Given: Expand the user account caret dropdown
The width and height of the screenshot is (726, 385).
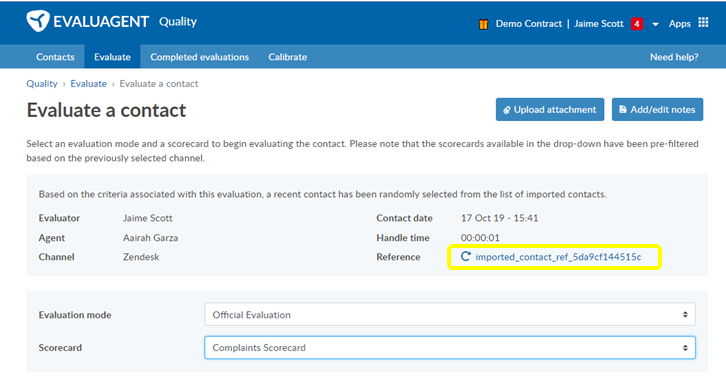Looking at the screenshot, I should pyautogui.click(x=655, y=25).
